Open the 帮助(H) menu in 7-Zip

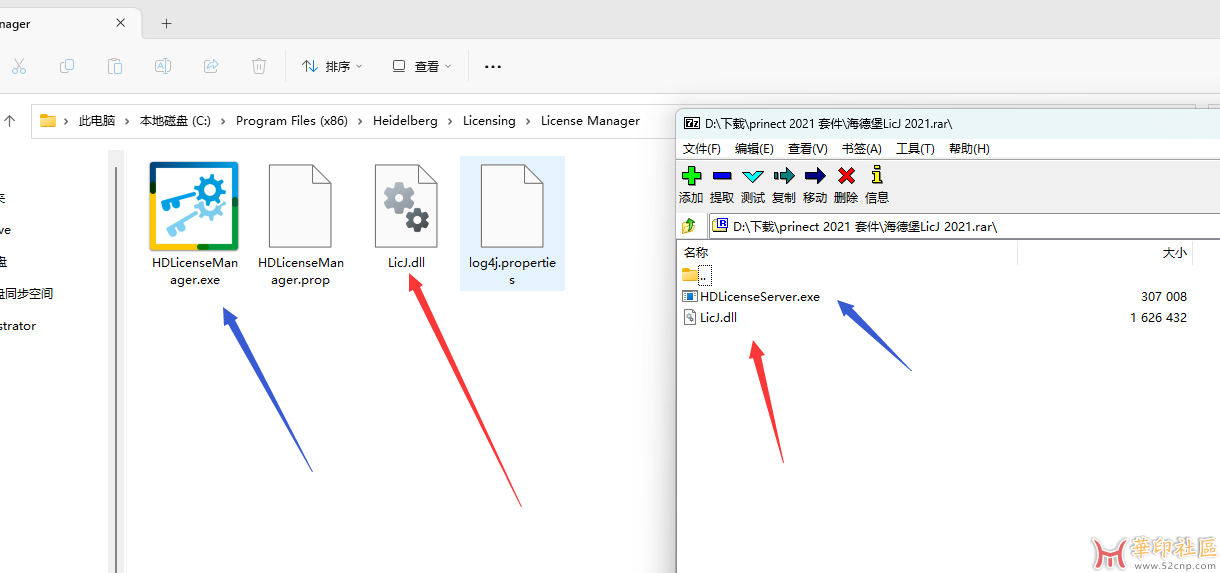[969, 148]
